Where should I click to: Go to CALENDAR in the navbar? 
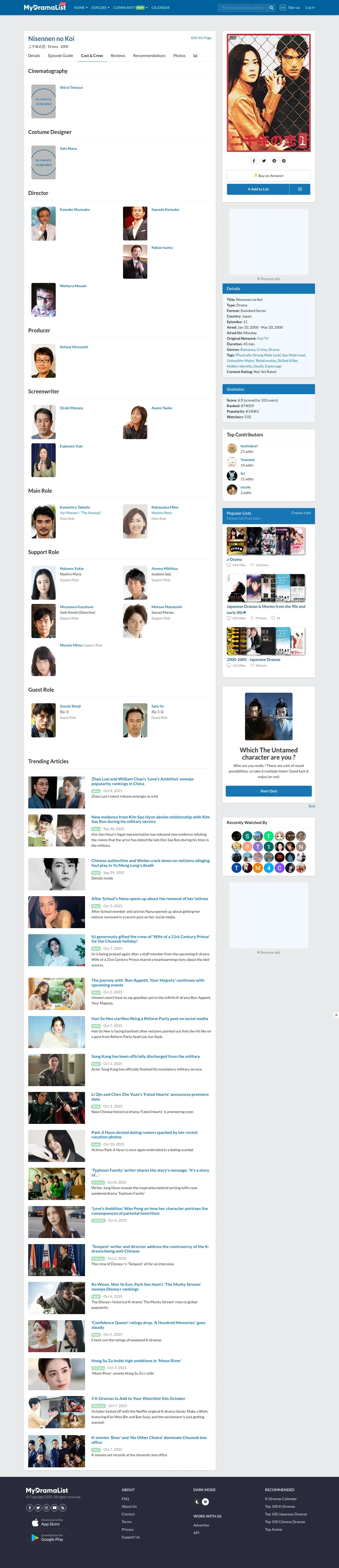tap(161, 8)
